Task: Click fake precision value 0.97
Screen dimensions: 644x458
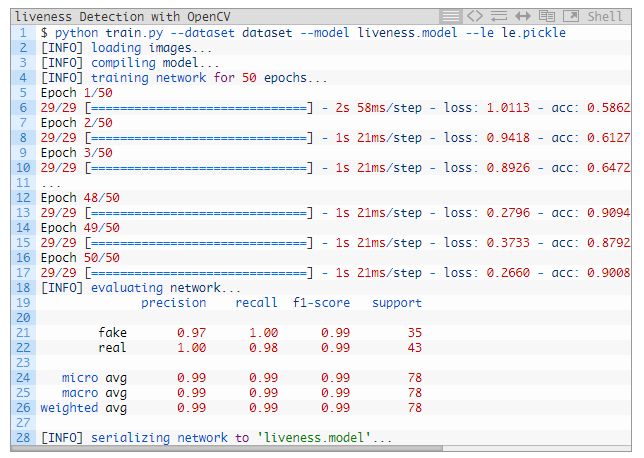Action: (191, 333)
